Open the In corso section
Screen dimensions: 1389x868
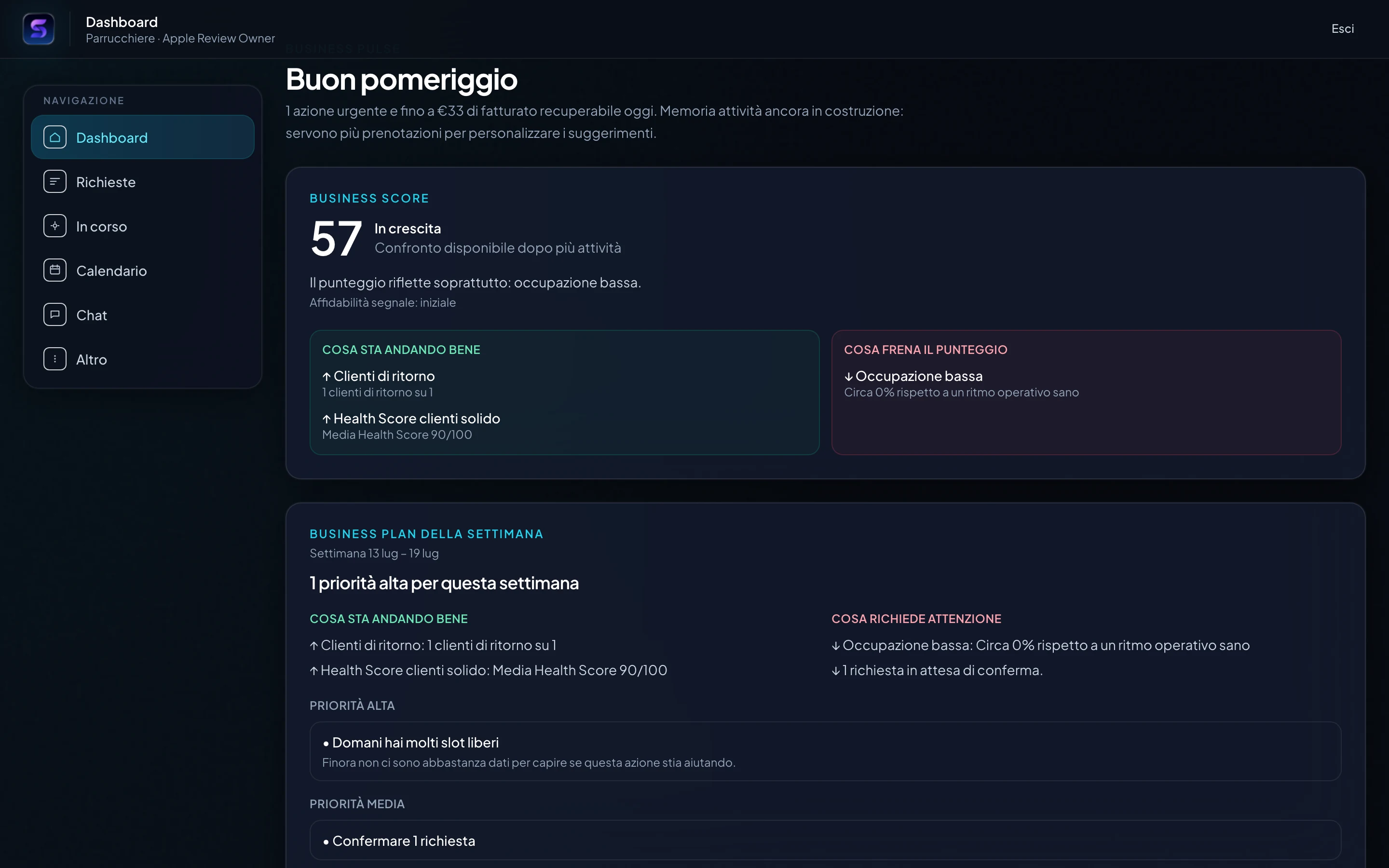tap(142, 226)
